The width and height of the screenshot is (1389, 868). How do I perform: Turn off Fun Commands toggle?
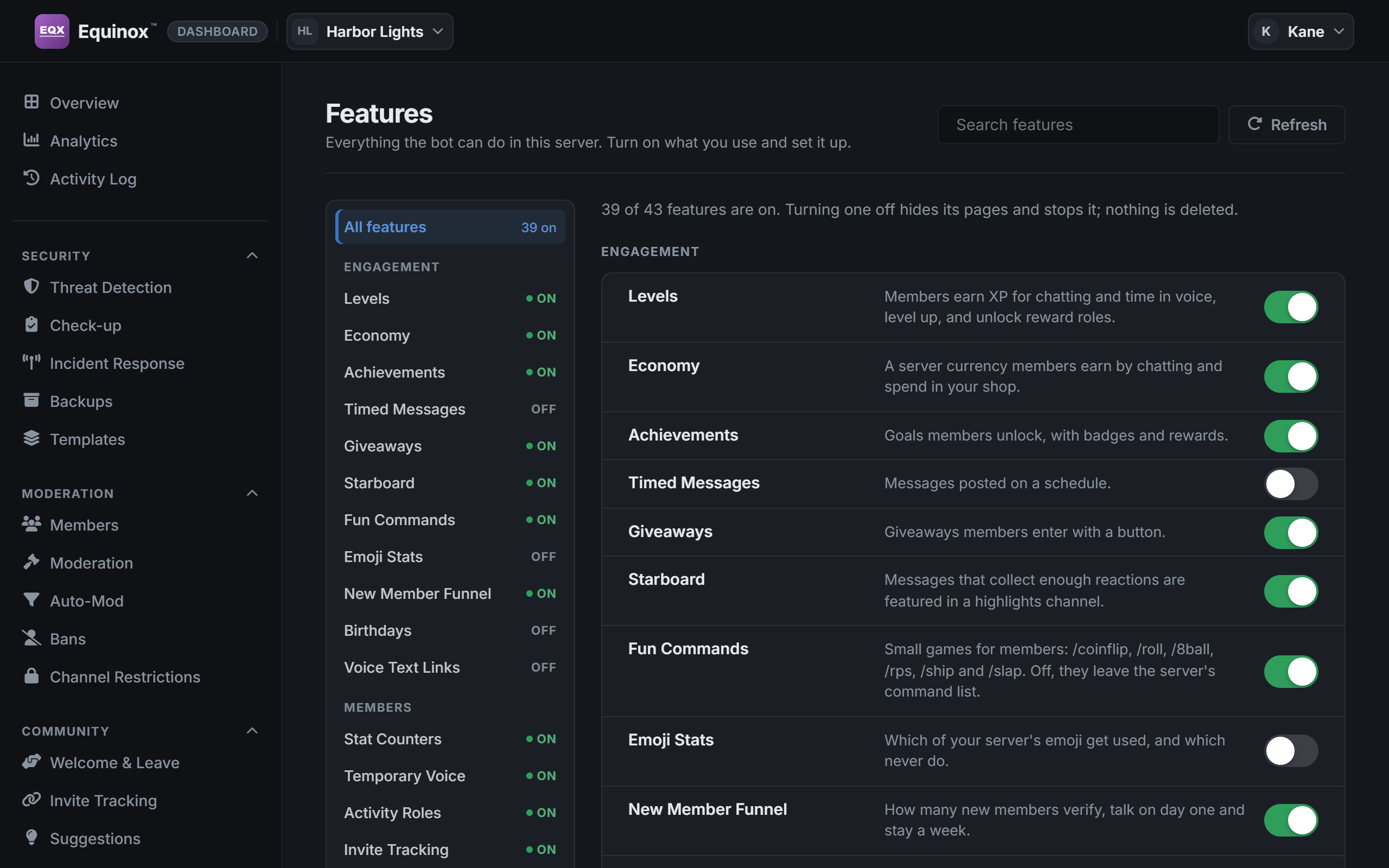pyautogui.click(x=1291, y=672)
